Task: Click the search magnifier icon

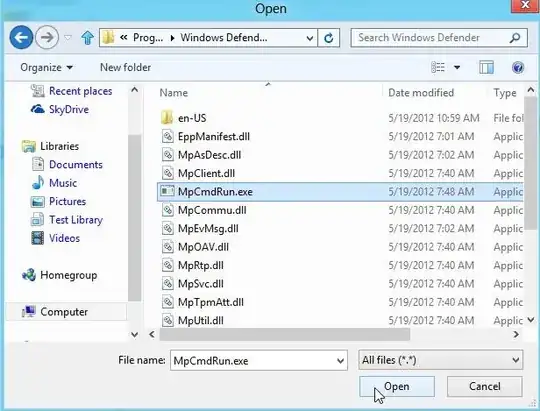Action: [x=515, y=38]
